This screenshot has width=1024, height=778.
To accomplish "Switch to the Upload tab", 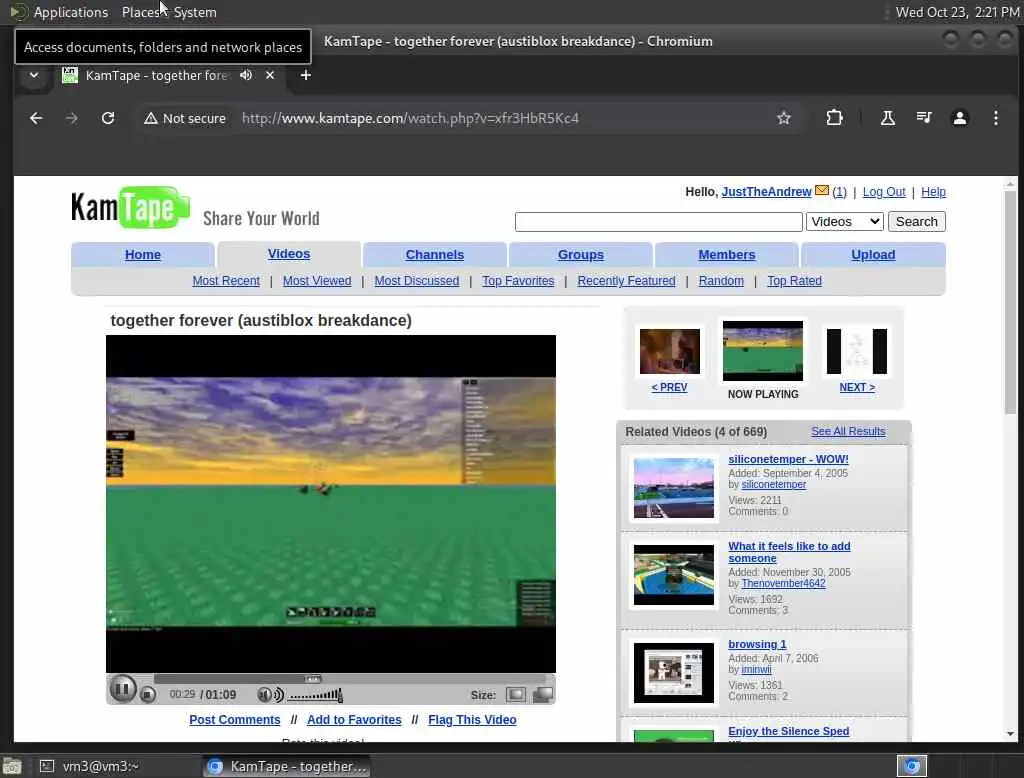I will pyautogui.click(x=872, y=255).
